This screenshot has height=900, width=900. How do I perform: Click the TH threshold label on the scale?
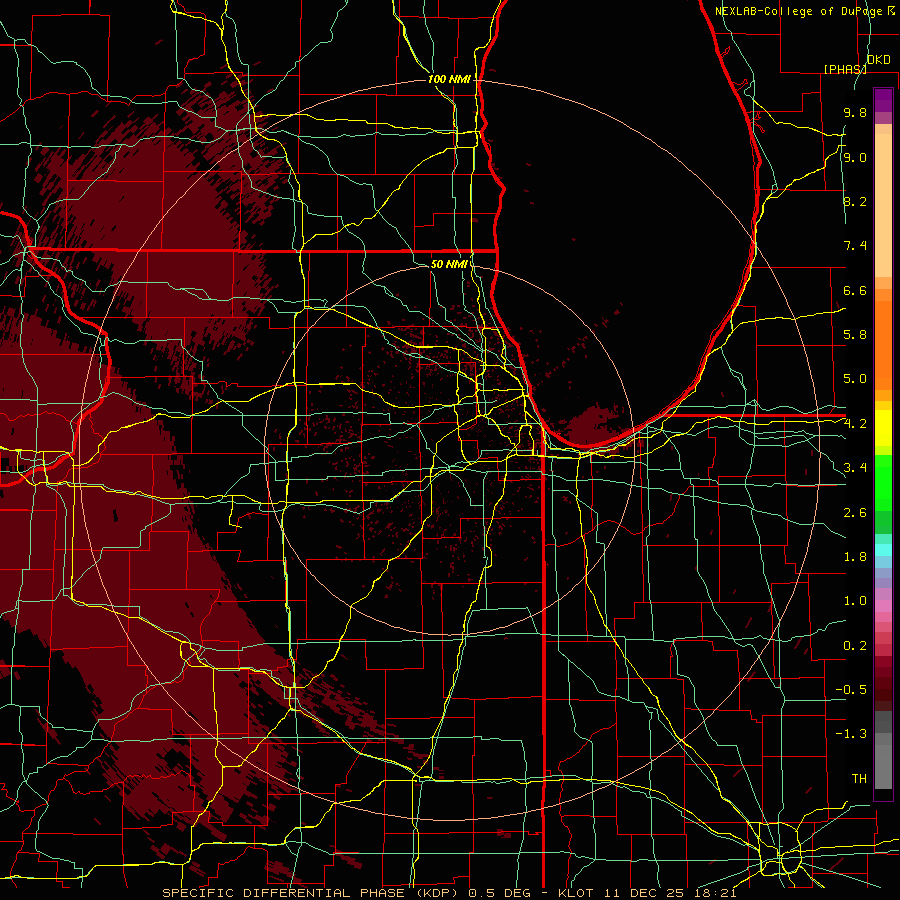859,779
